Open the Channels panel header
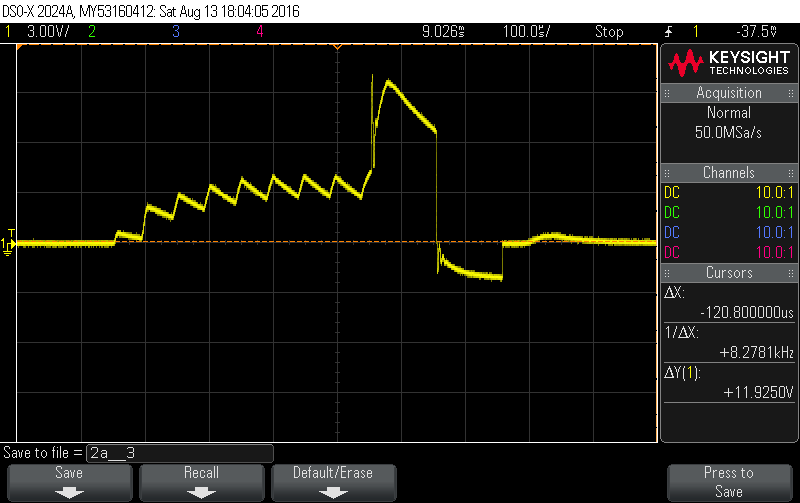Image resolution: width=800 pixels, height=503 pixels. click(729, 173)
